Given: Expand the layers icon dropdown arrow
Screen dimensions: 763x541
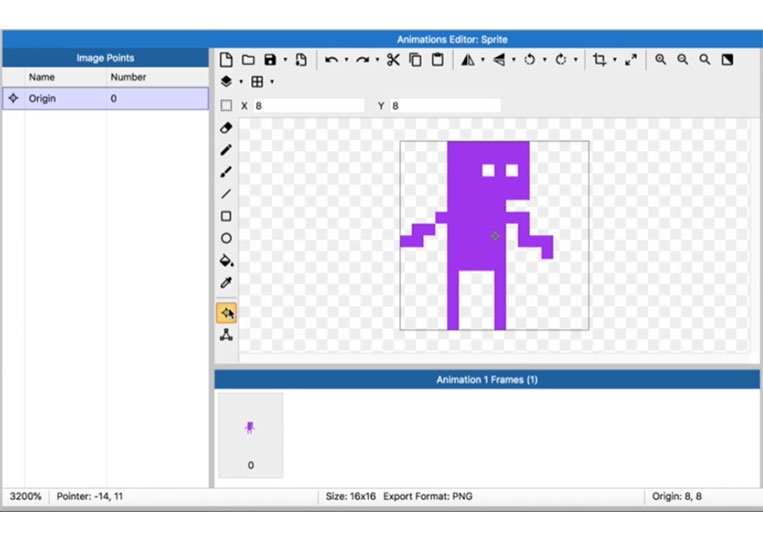Looking at the screenshot, I should tap(241, 82).
